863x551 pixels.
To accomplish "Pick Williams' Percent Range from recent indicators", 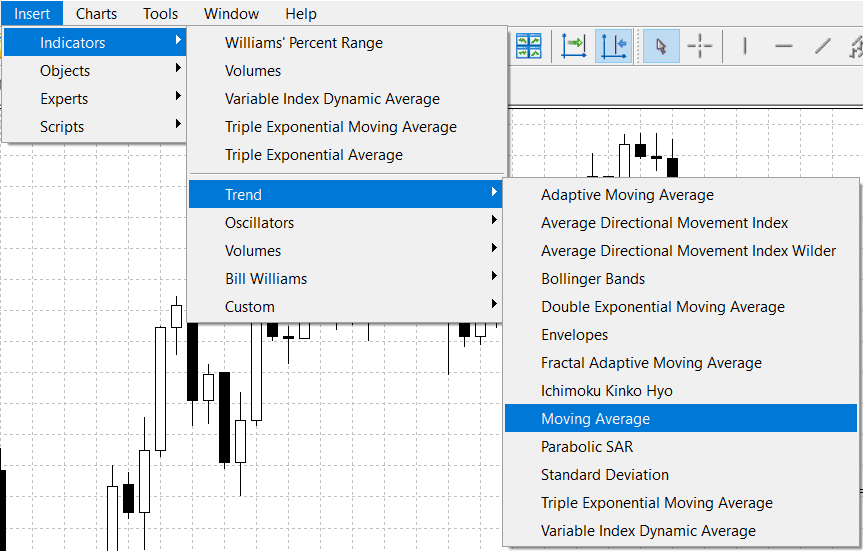I will click(x=304, y=43).
